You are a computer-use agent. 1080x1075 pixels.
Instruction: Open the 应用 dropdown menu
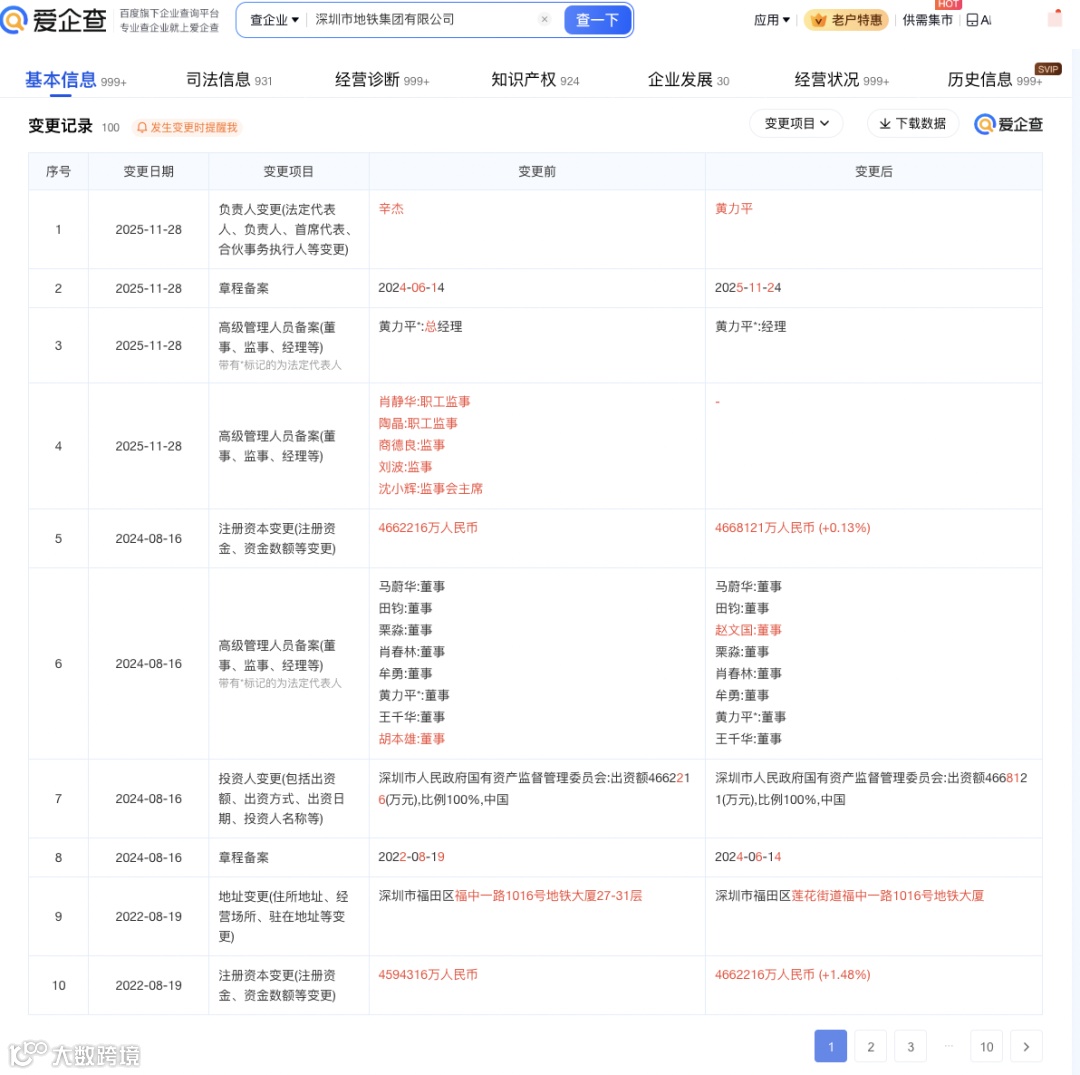771,20
